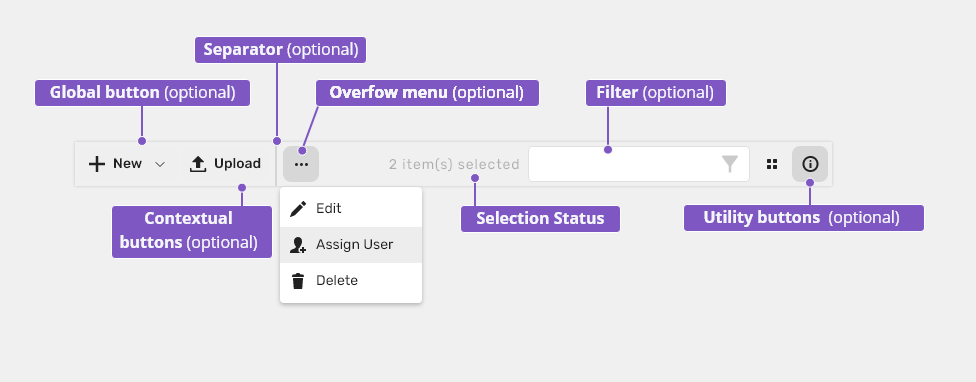Viewport: 976px width, 382px height.
Task: Click the funnel filter icon
Action: click(730, 164)
